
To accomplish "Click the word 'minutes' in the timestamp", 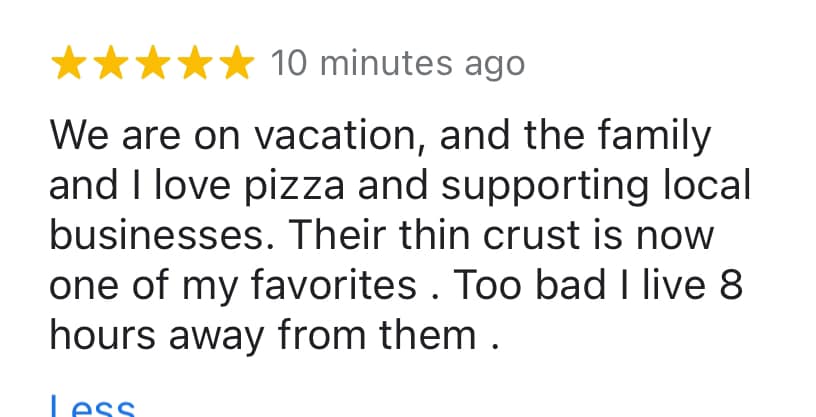I will (386, 64).
